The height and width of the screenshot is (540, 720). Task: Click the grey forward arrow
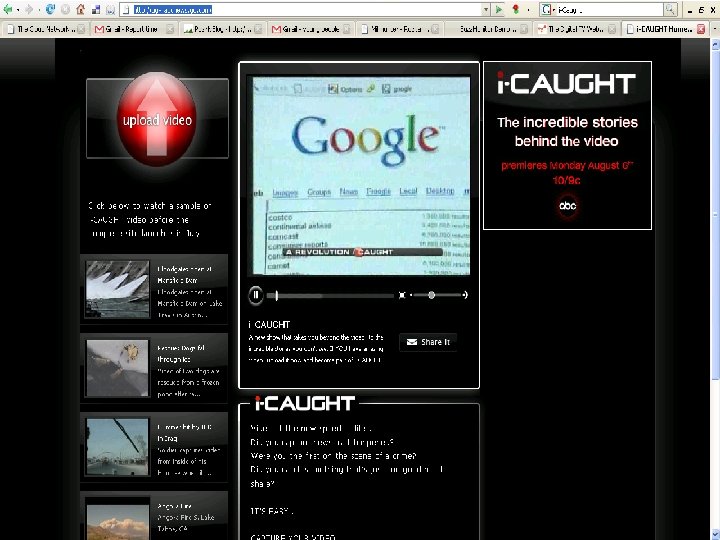(x=29, y=9)
